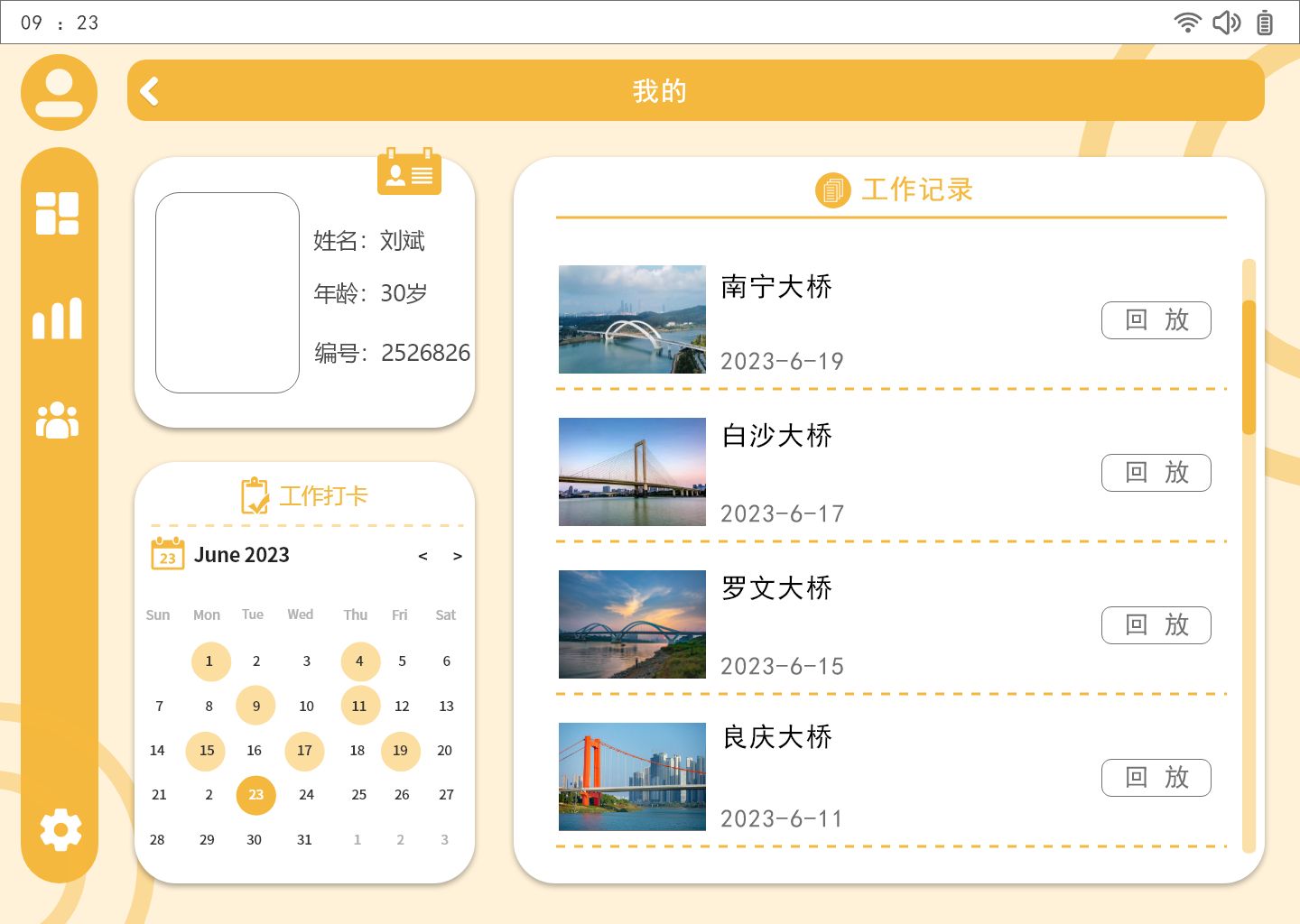
Task: Open the 罗文大桥 photo thumbnail
Action: coord(632,624)
